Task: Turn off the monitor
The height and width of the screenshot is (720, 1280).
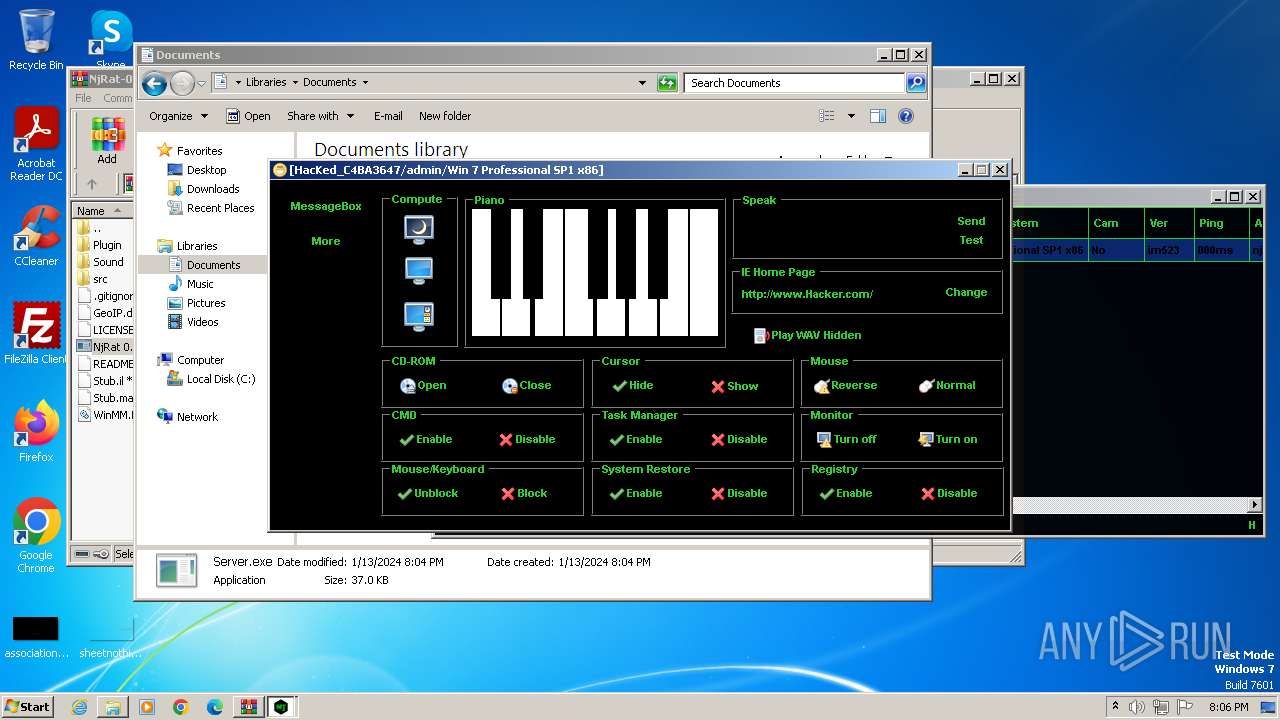Action: pyautogui.click(x=846, y=439)
